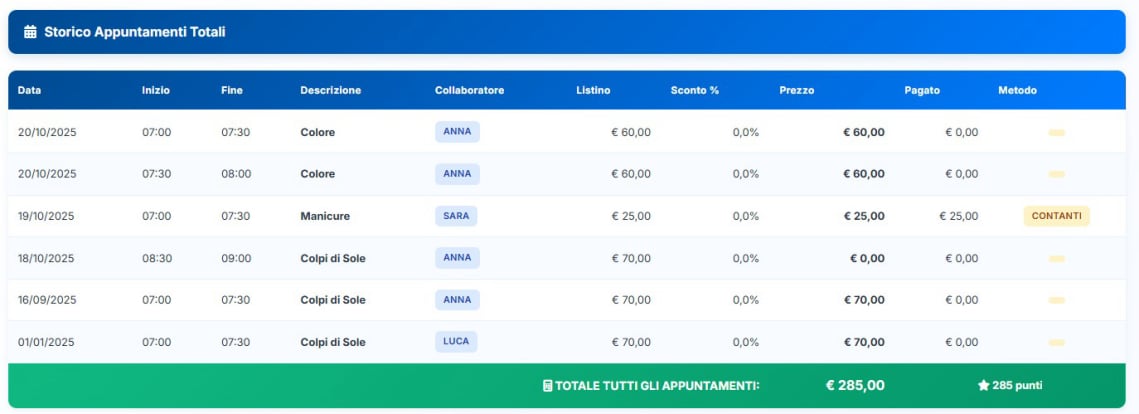Click the Inizio column header
Image resolution: width=1139 pixels, height=414 pixels.
pyautogui.click(x=156, y=90)
